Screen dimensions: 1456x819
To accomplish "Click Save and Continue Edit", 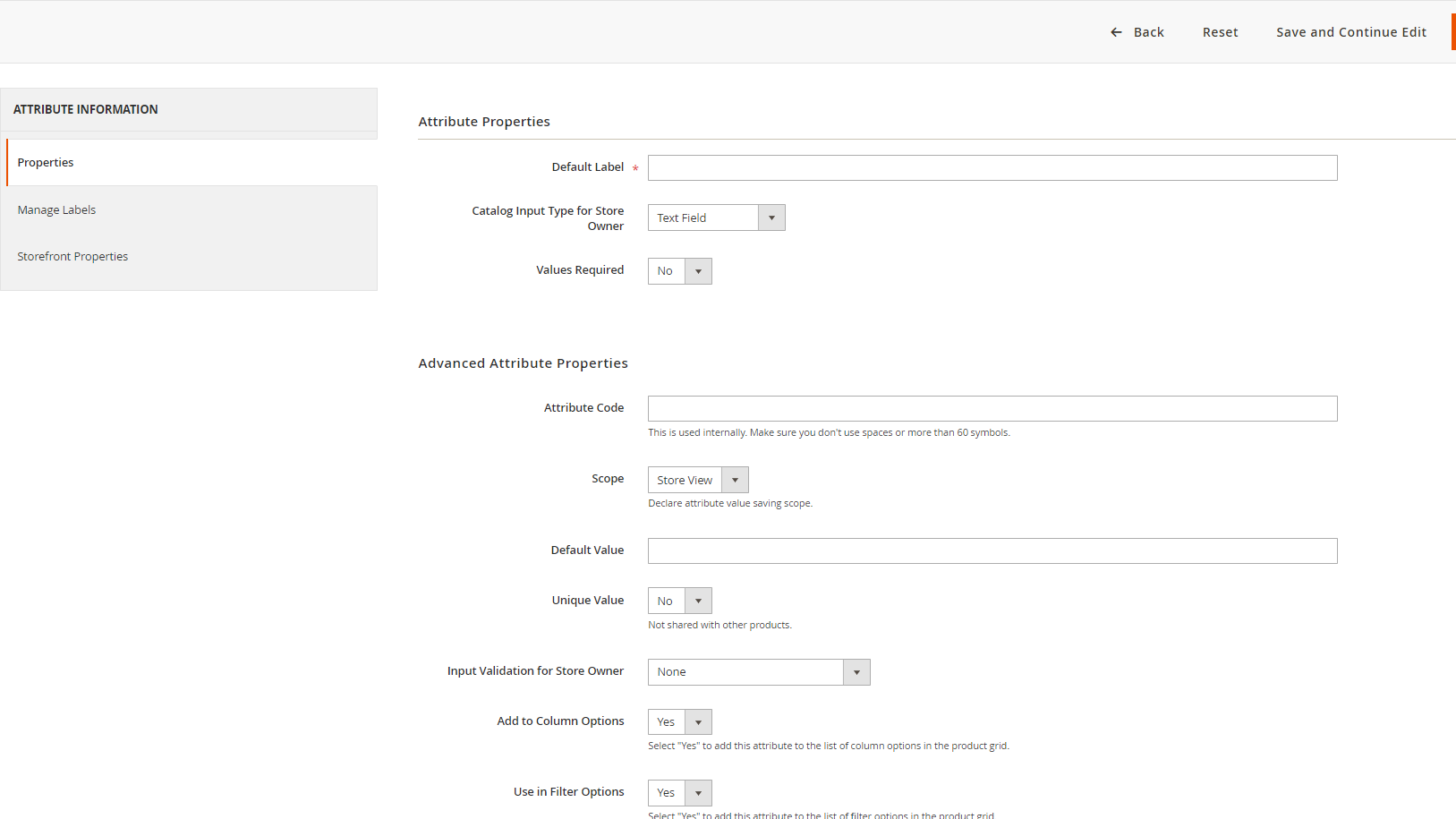I will point(1351,32).
